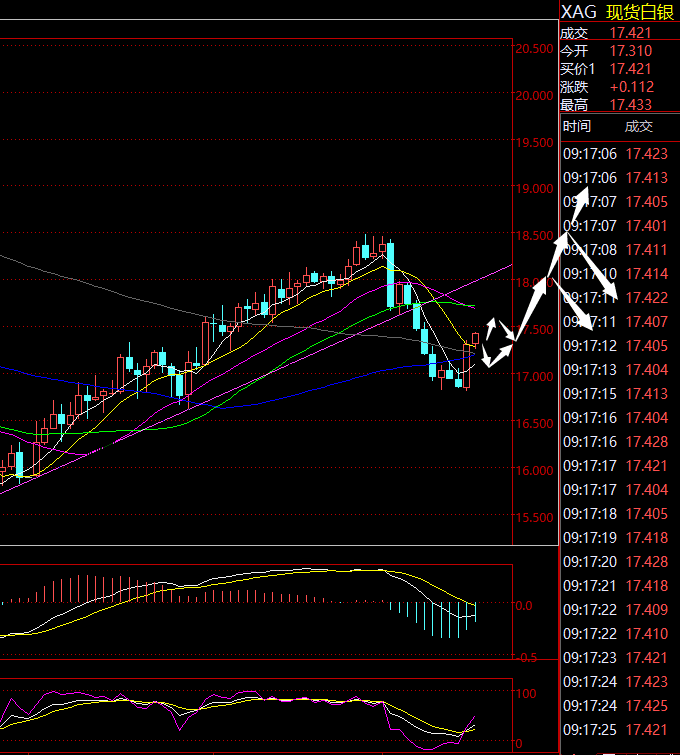
Task: Click the tall cyan bearish candle after the peak
Action: point(390,275)
